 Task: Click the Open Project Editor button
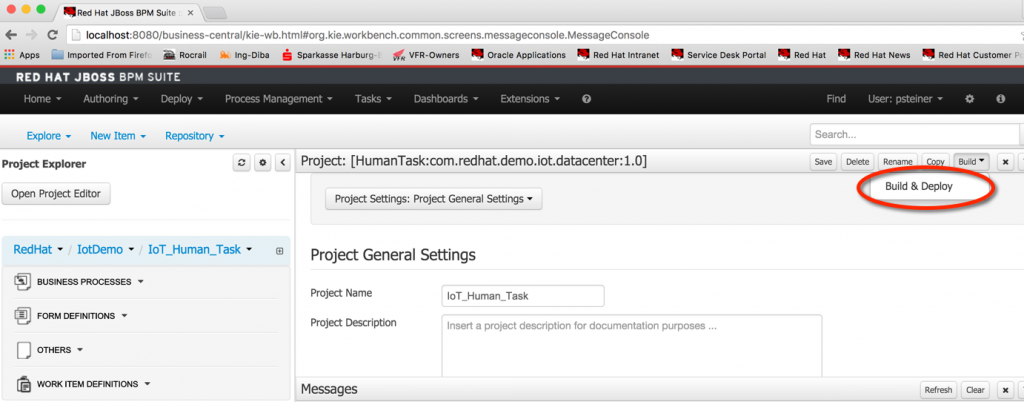[x=56, y=194]
